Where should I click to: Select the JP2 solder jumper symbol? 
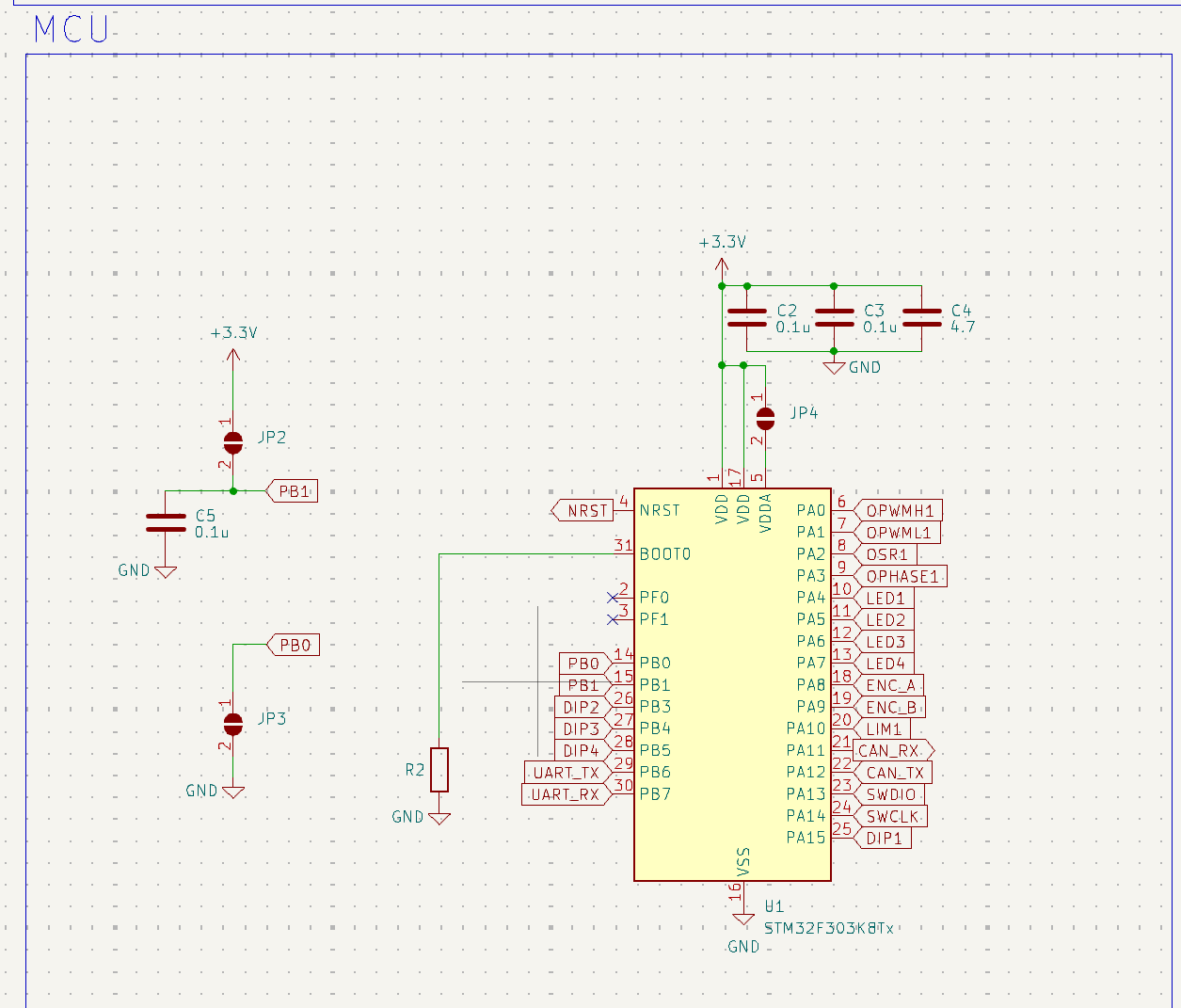[233, 442]
